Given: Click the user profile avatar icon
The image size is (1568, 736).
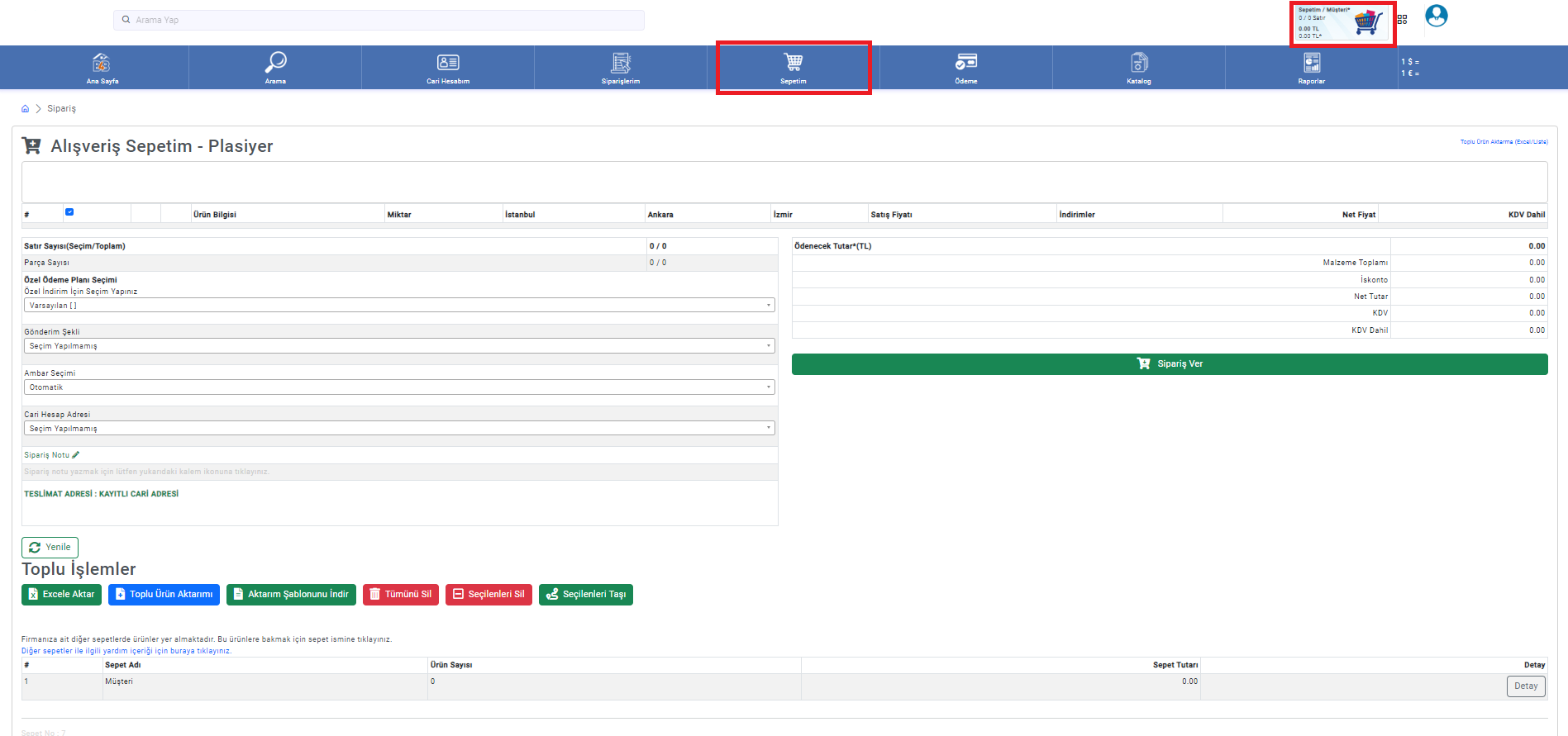Looking at the screenshot, I should (1436, 17).
